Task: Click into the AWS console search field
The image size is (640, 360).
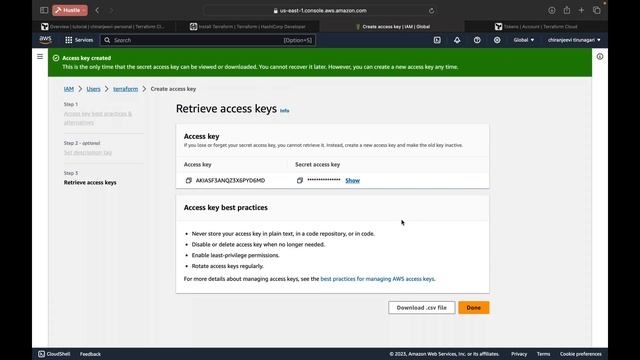Action: coord(208,40)
